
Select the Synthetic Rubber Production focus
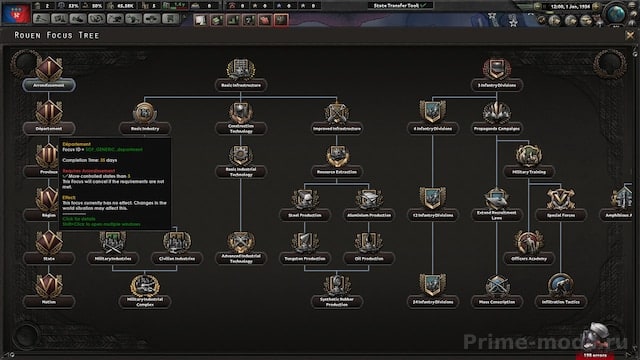tap(337, 291)
